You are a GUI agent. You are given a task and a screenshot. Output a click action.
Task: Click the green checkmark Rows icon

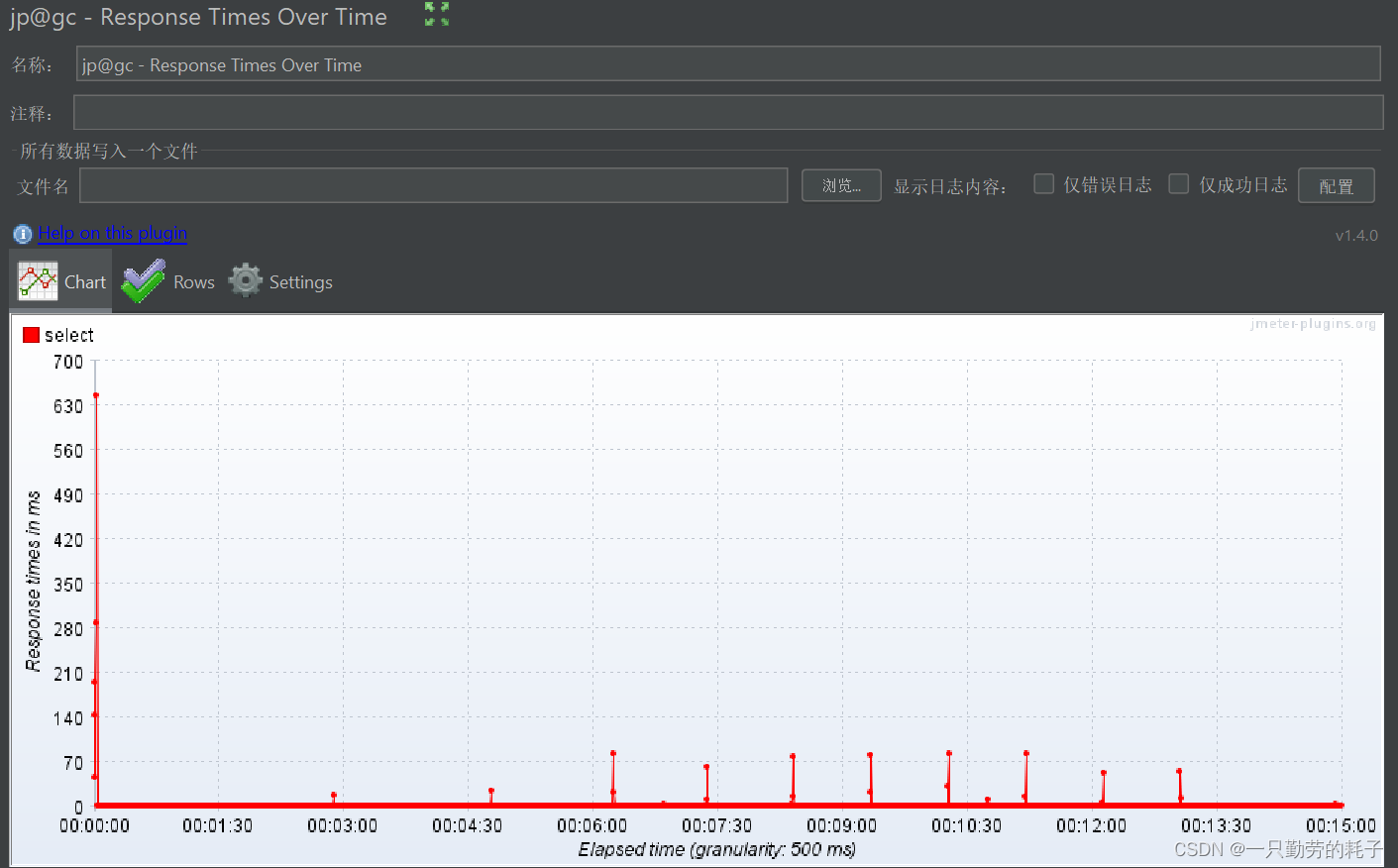pos(144,281)
